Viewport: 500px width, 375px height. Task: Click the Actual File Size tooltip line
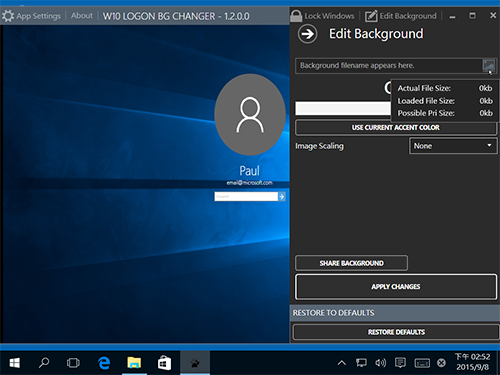point(445,88)
